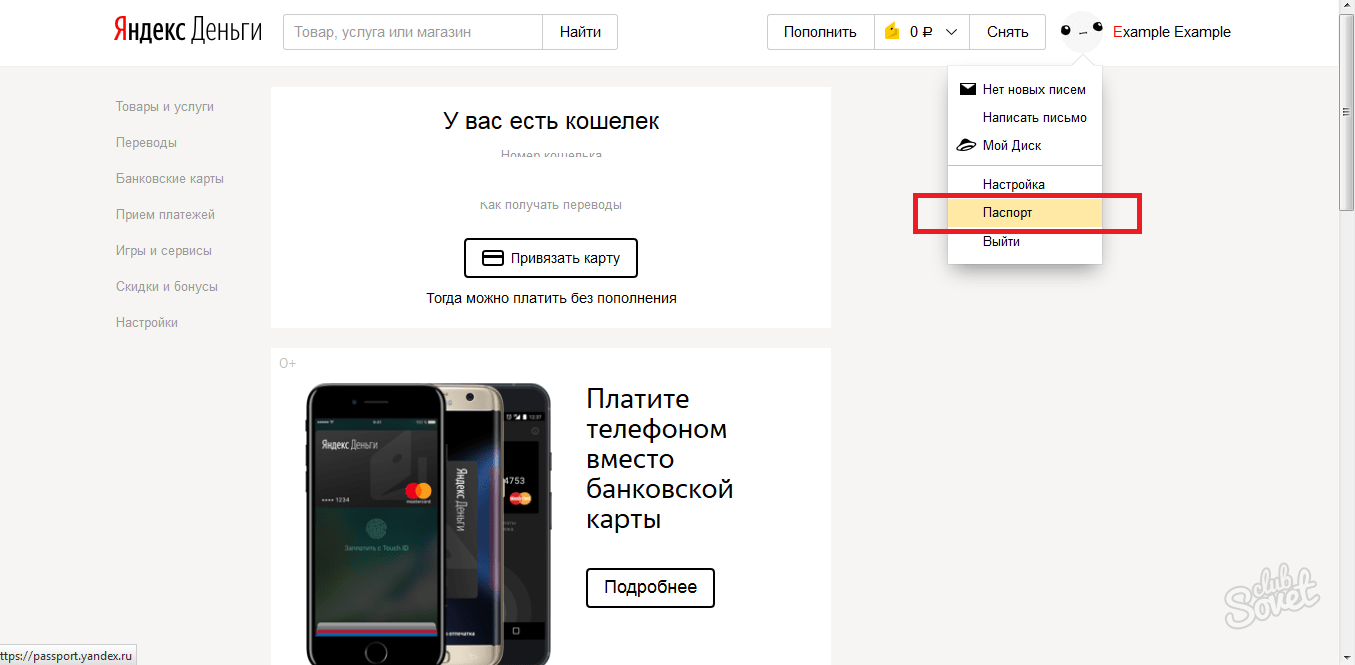Click the card icon in Привязать карту

click(492, 258)
